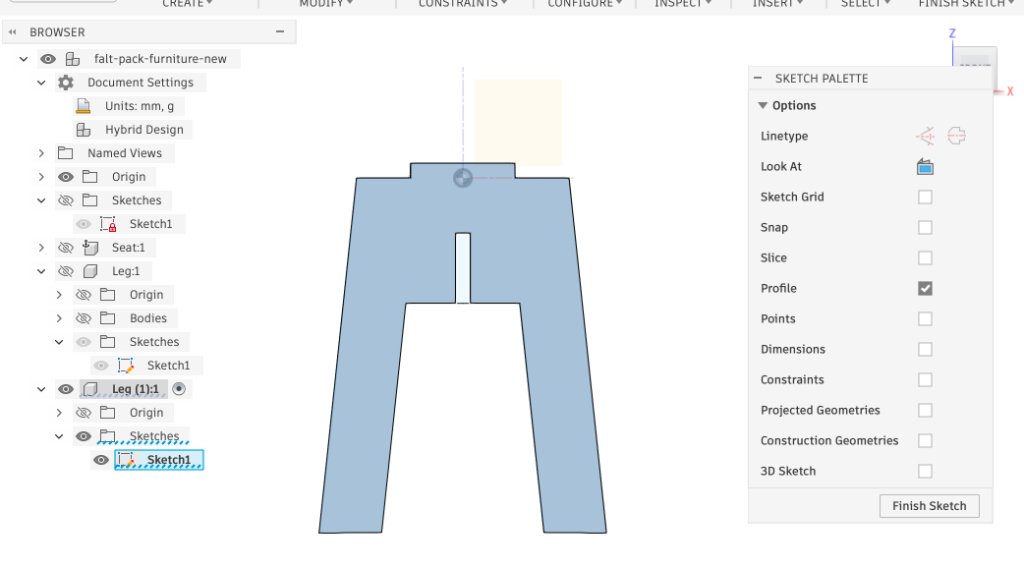Expand the Bodies folder node

[x=59, y=318]
